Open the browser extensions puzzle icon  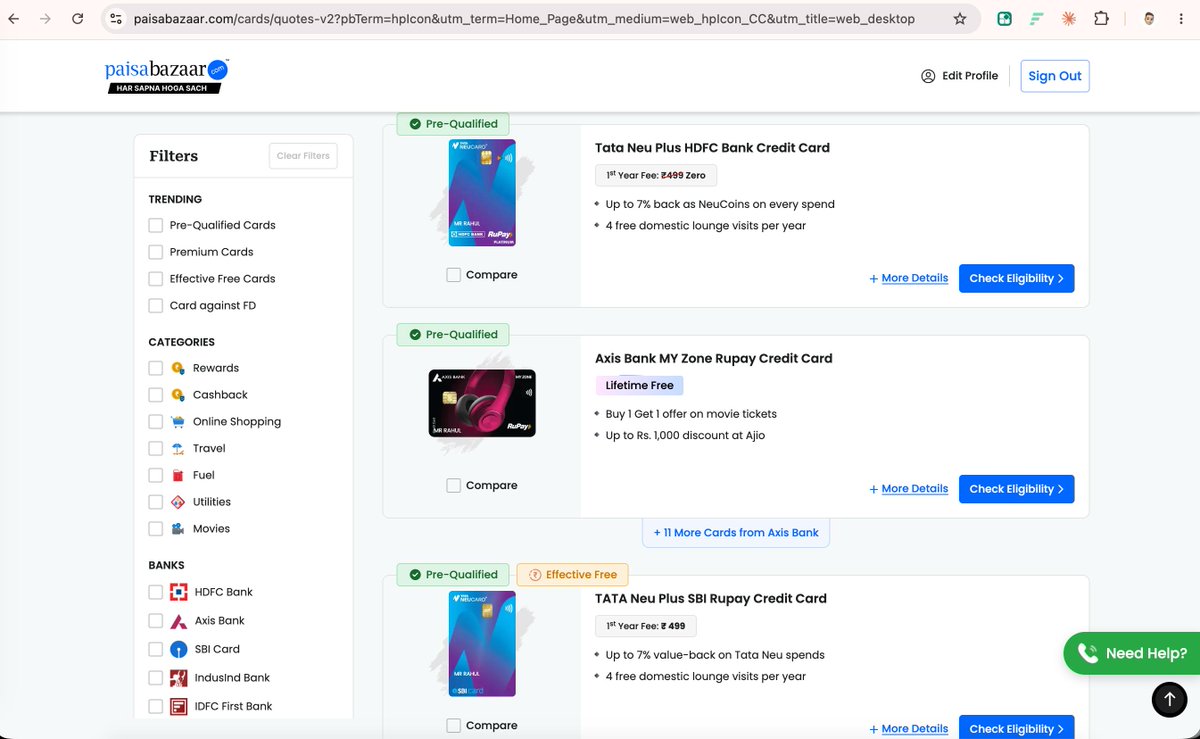pyautogui.click(x=1102, y=19)
